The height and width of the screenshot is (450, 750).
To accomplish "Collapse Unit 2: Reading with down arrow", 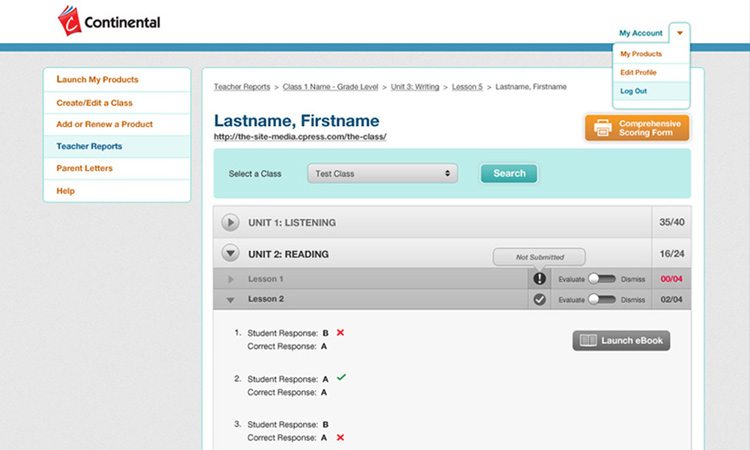I will (230, 253).
